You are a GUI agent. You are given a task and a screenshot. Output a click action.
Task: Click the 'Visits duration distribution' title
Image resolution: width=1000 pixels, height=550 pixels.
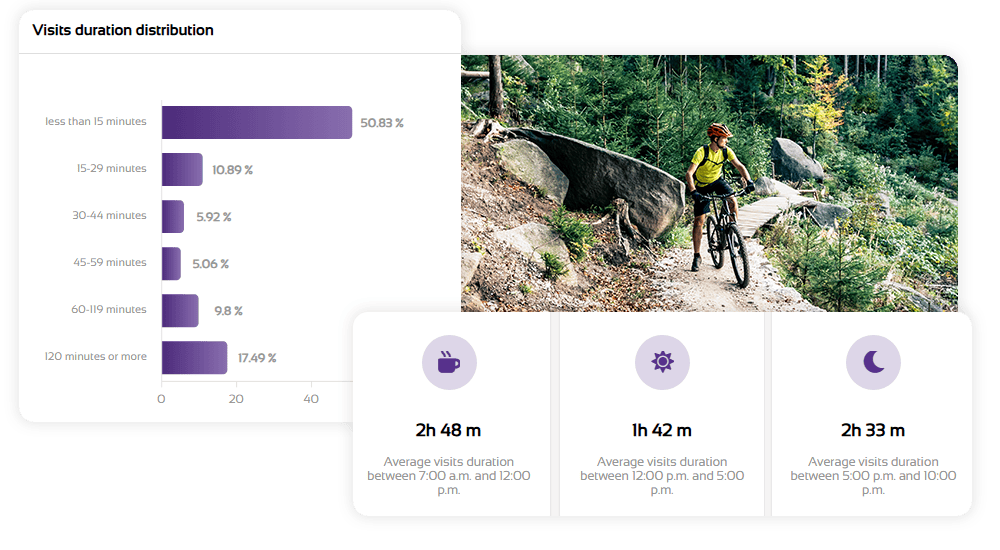[123, 30]
